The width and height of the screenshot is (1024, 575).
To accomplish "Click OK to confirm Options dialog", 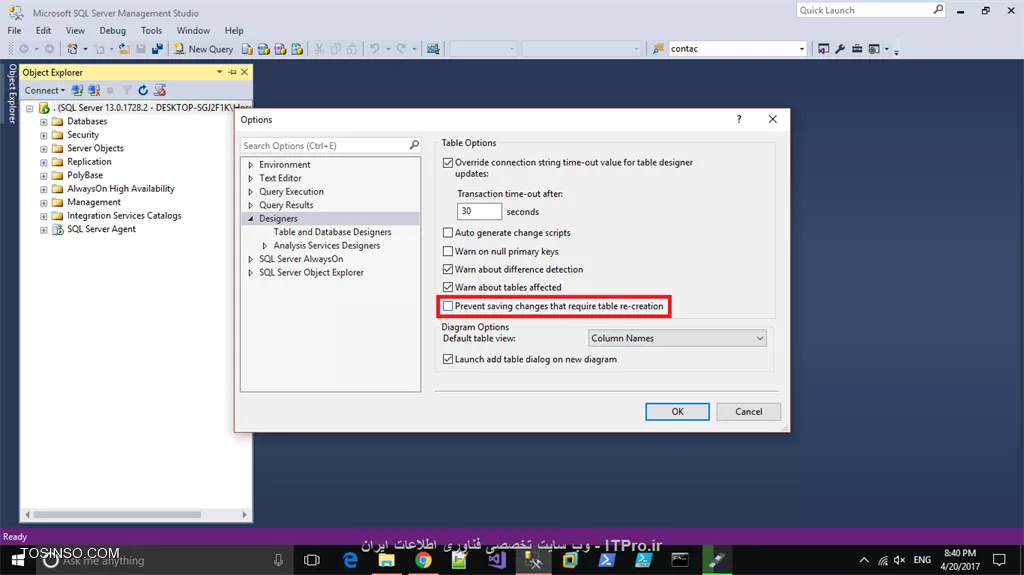I will pos(677,411).
